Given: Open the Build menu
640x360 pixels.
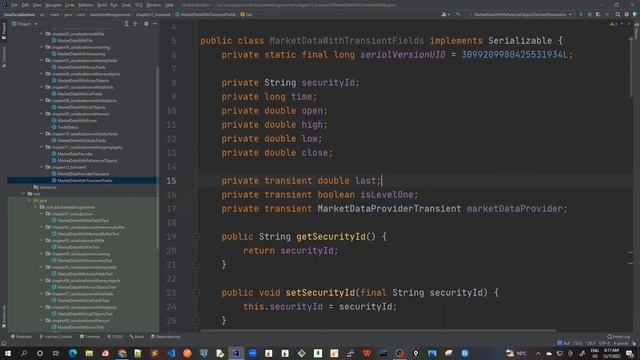Looking at the screenshot, I should [102, 5].
